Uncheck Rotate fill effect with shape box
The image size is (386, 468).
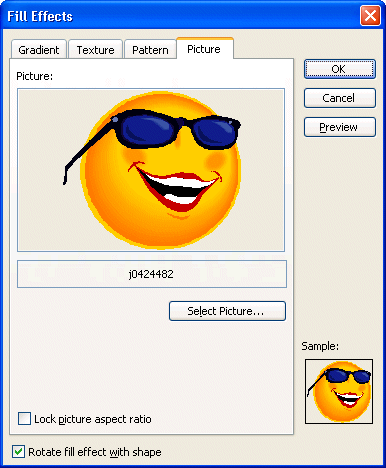point(18,452)
